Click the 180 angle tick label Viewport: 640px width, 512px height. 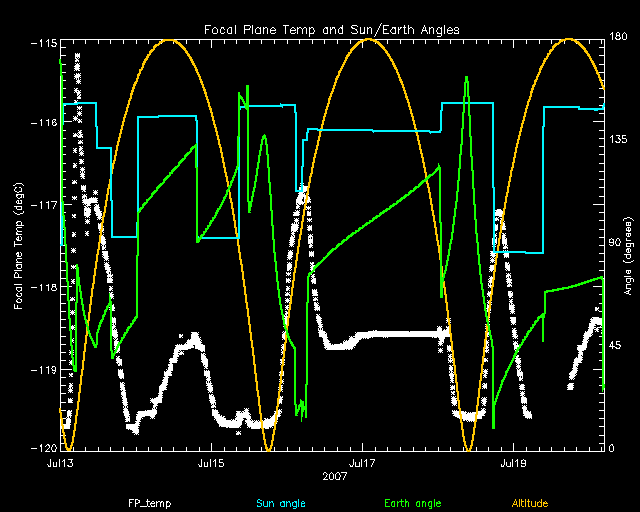(x=620, y=39)
